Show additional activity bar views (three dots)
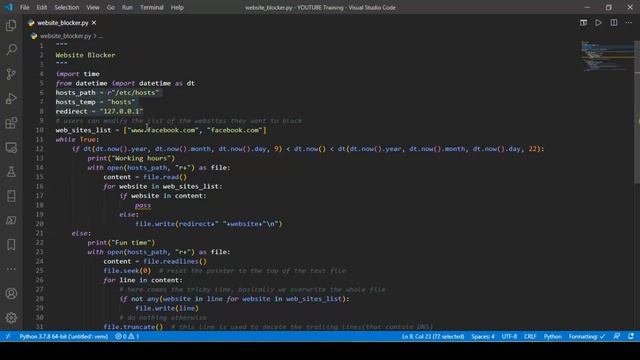 11,269
